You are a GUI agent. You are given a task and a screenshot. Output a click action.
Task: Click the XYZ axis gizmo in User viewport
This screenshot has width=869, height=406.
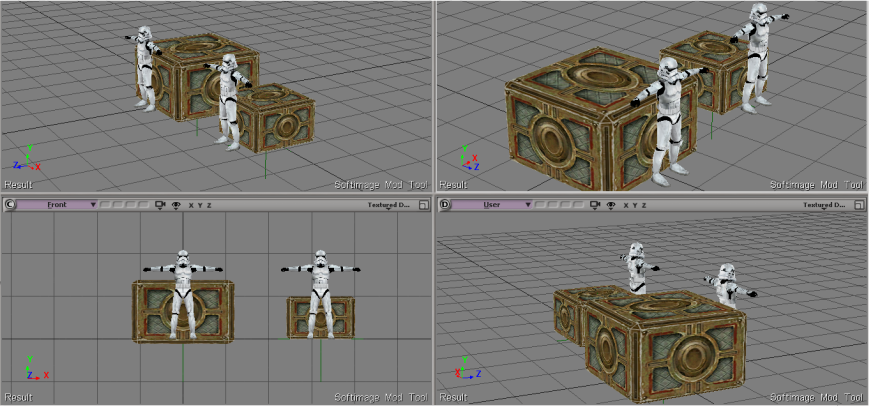pyautogui.click(x=468, y=368)
